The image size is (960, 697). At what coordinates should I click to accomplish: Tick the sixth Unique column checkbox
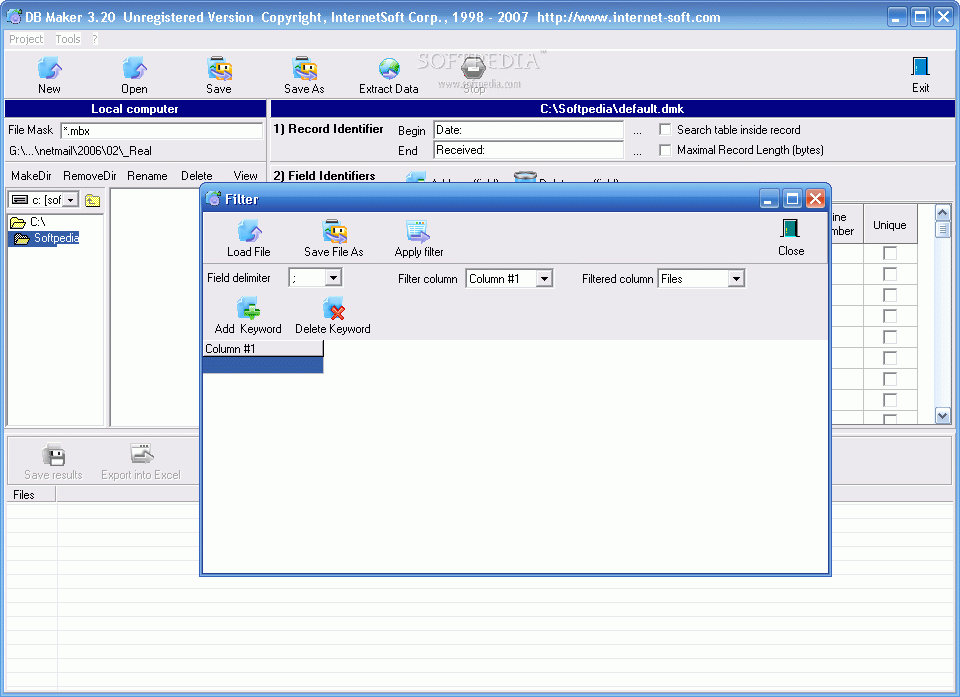(890, 358)
